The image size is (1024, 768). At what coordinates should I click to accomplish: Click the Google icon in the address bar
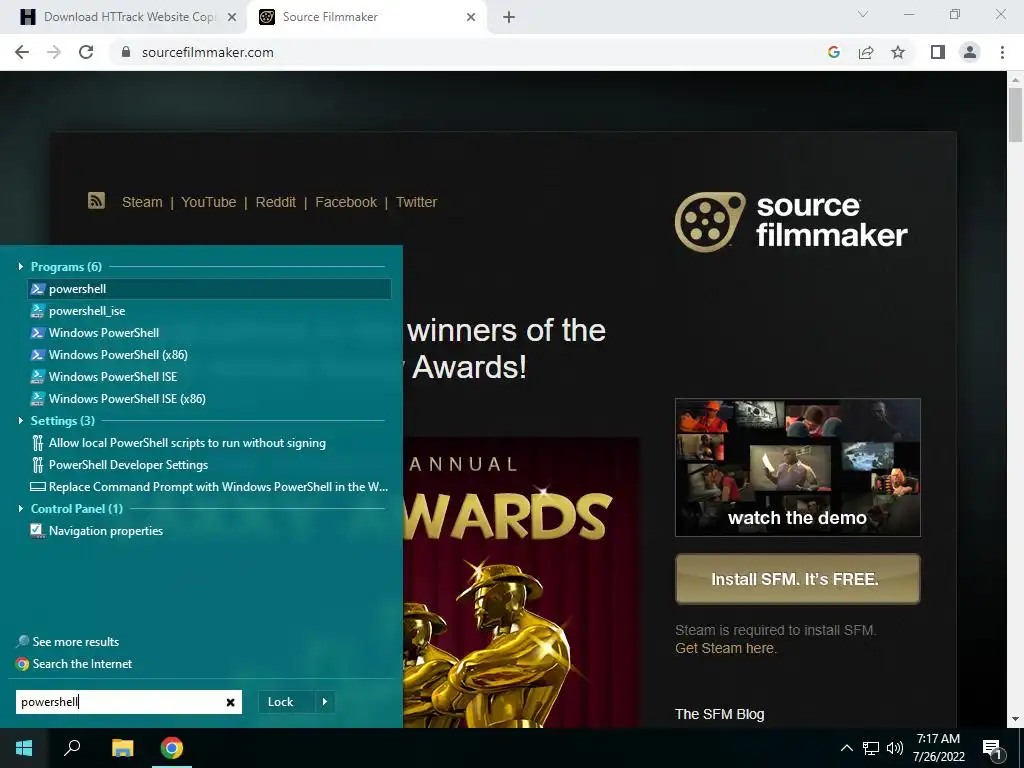834,52
